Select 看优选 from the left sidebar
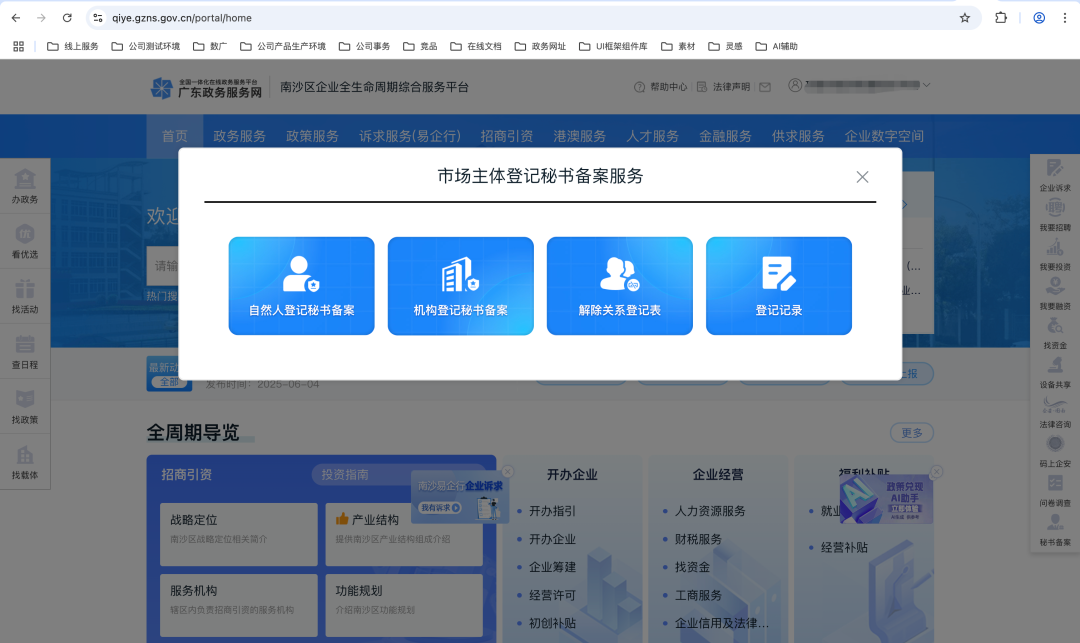Viewport: 1080px width, 643px height. click(25, 240)
